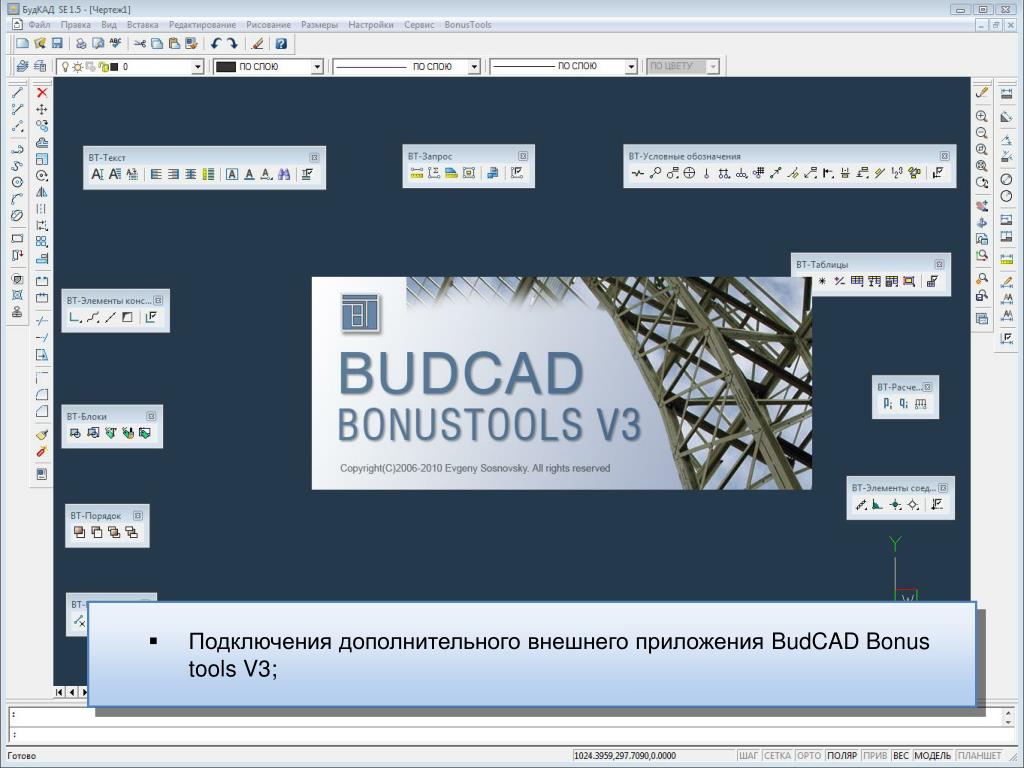Toggle the layer lightbulb on/off icon
Image resolution: width=1024 pixels, height=768 pixels.
(x=65, y=67)
